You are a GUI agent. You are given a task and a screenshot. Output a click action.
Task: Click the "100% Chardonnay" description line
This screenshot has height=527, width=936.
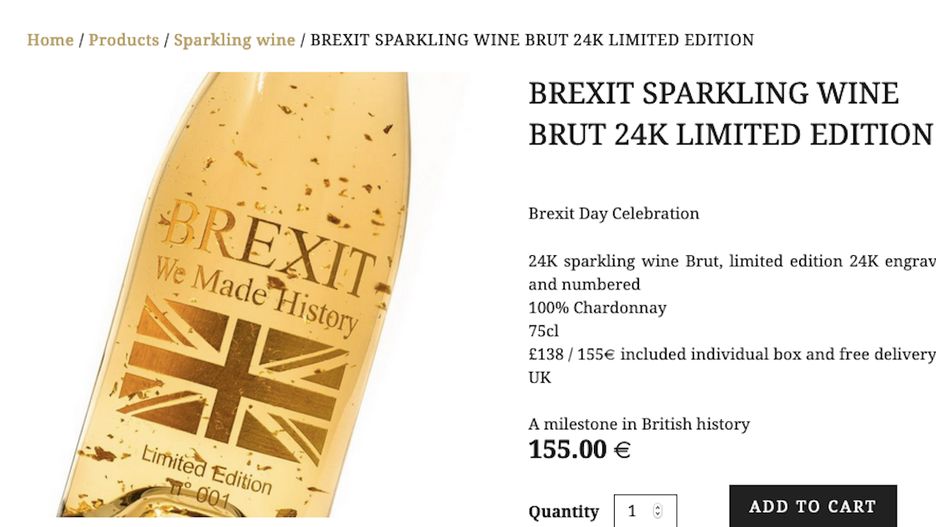coord(597,307)
